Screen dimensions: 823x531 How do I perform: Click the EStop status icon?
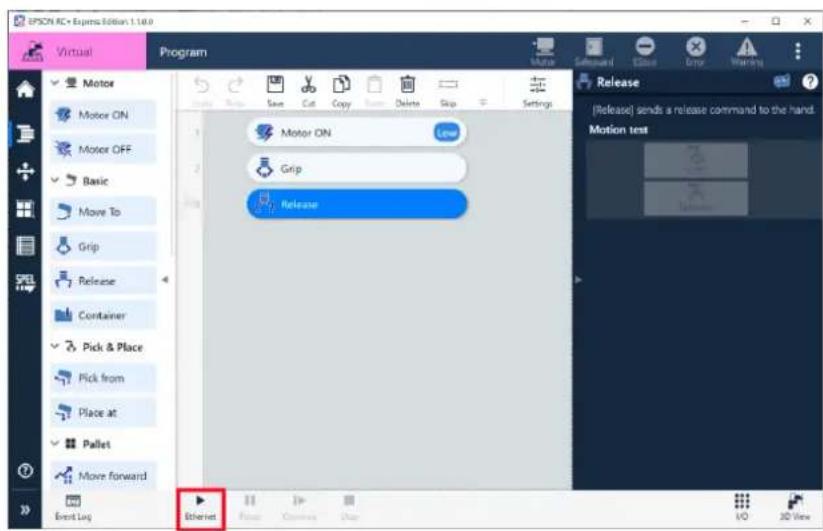(645, 51)
